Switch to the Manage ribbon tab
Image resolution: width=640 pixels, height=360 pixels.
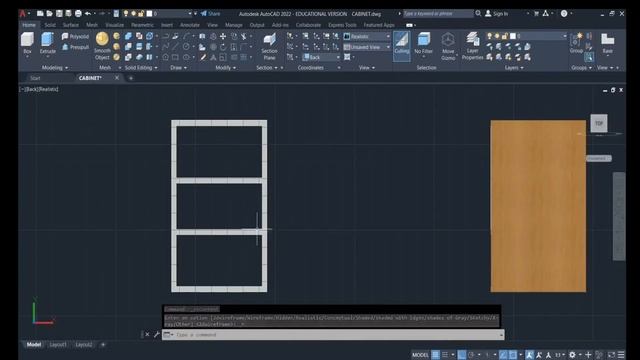point(233,25)
